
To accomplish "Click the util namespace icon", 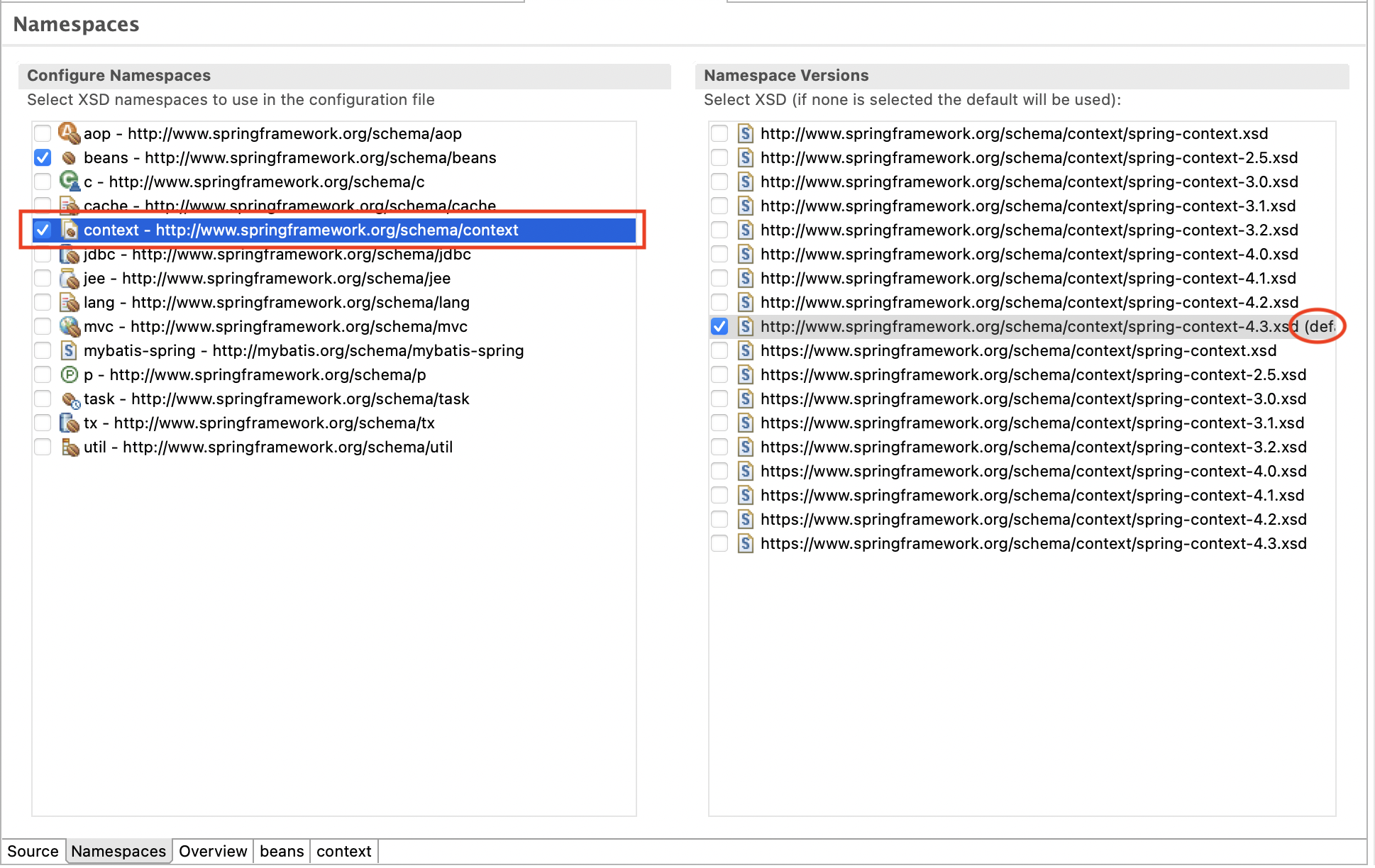I will pyautogui.click(x=69, y=447).
